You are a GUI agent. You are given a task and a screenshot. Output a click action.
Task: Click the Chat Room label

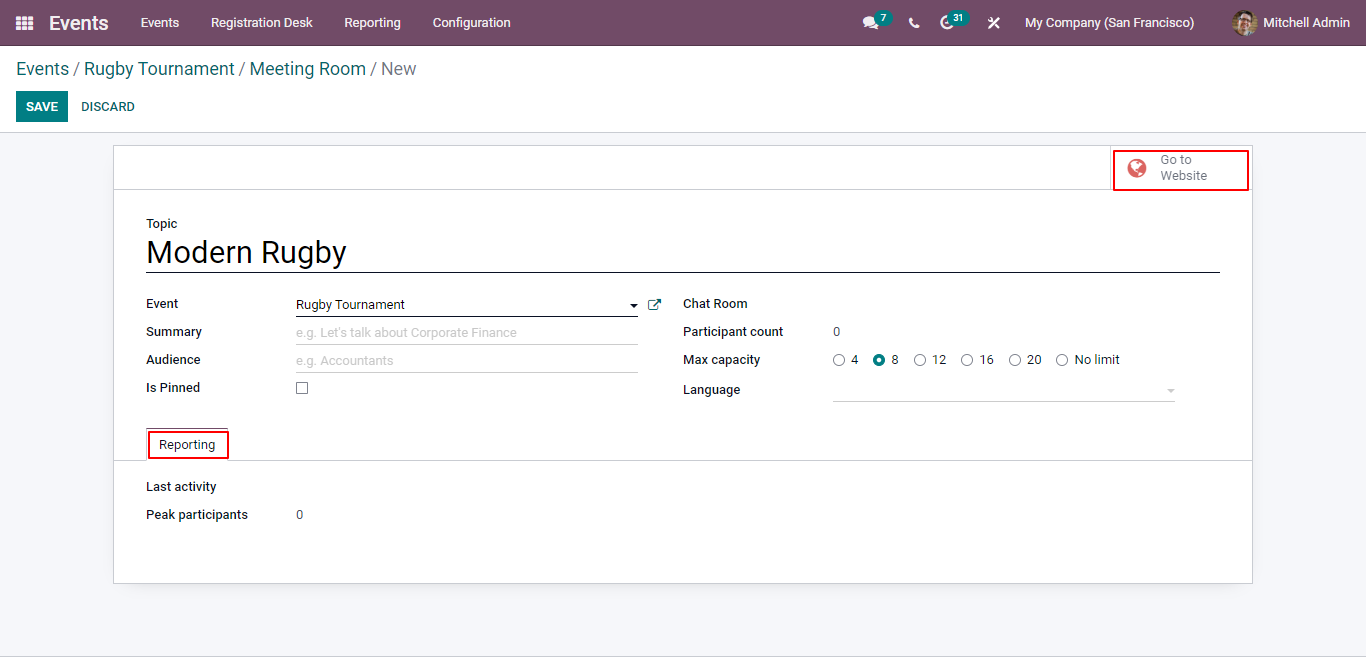715,304
